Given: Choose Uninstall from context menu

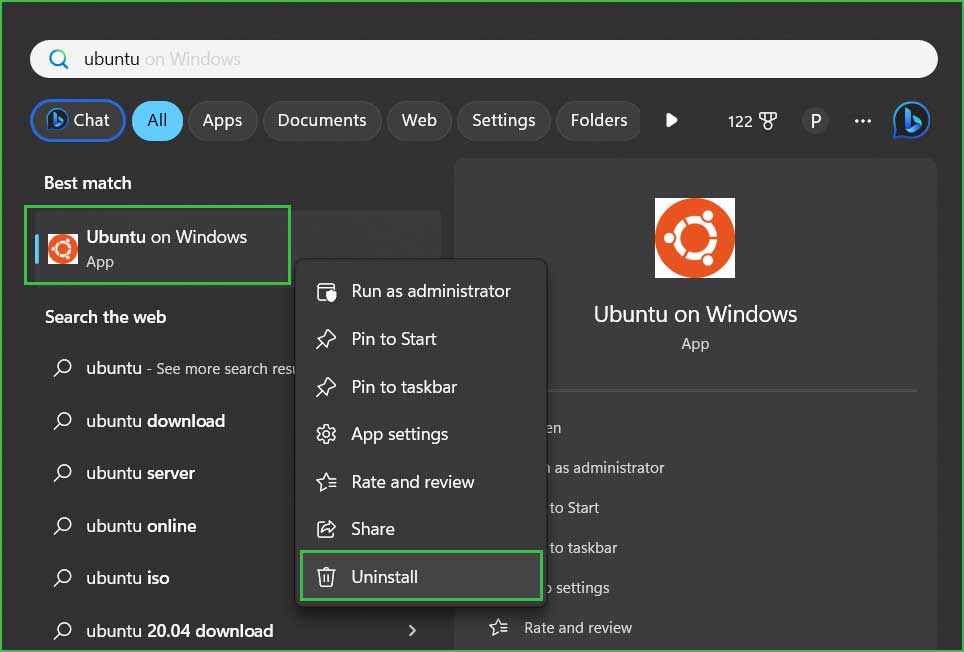Looking at the screenshot, I should (x=421, y=576).
